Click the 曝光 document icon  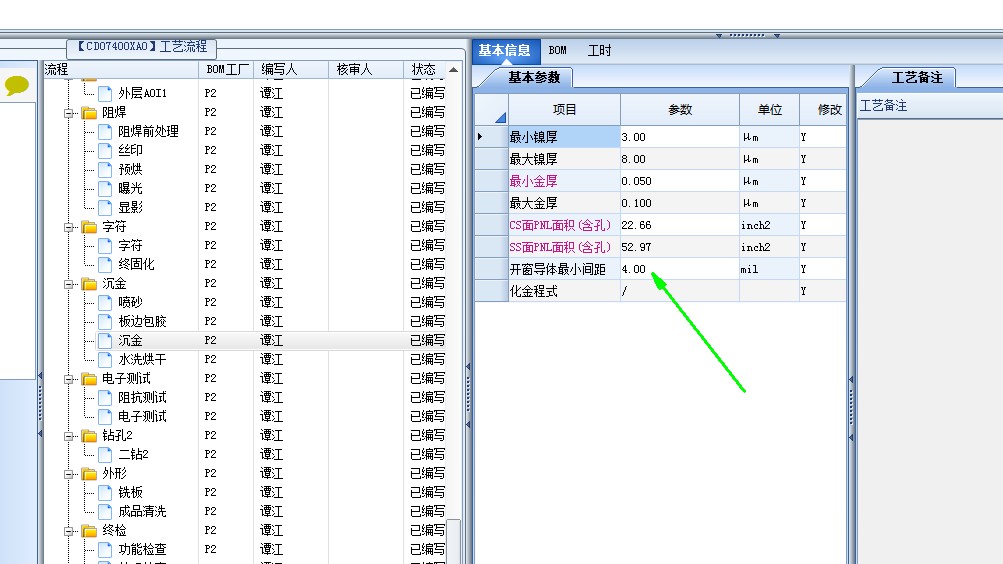[x=106, y=189]
